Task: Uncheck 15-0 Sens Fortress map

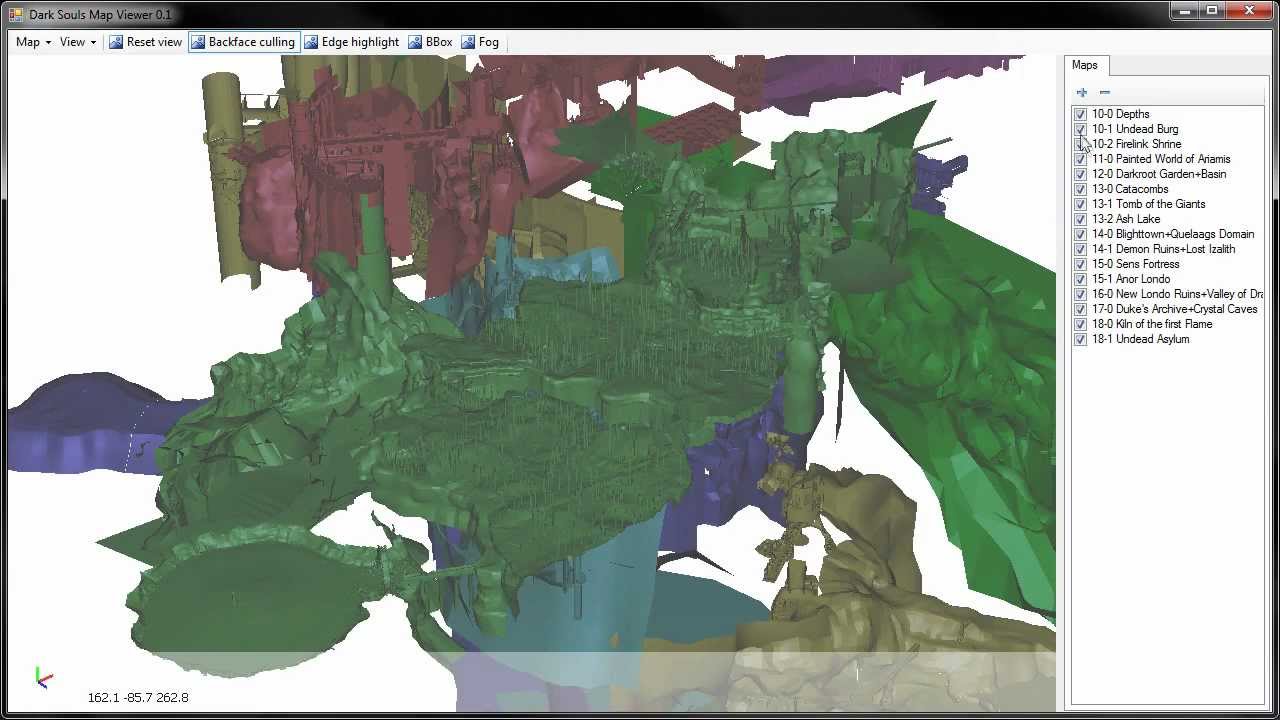Action: coord(1080,264)
